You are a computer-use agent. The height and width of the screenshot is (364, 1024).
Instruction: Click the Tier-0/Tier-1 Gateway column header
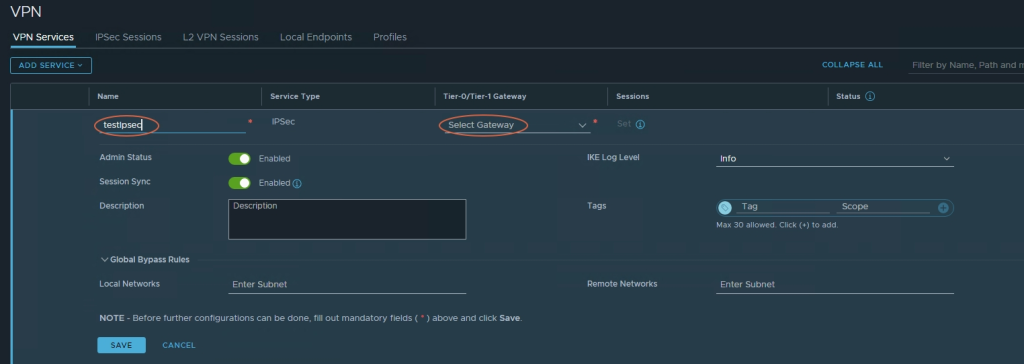[x=485, y=97]
